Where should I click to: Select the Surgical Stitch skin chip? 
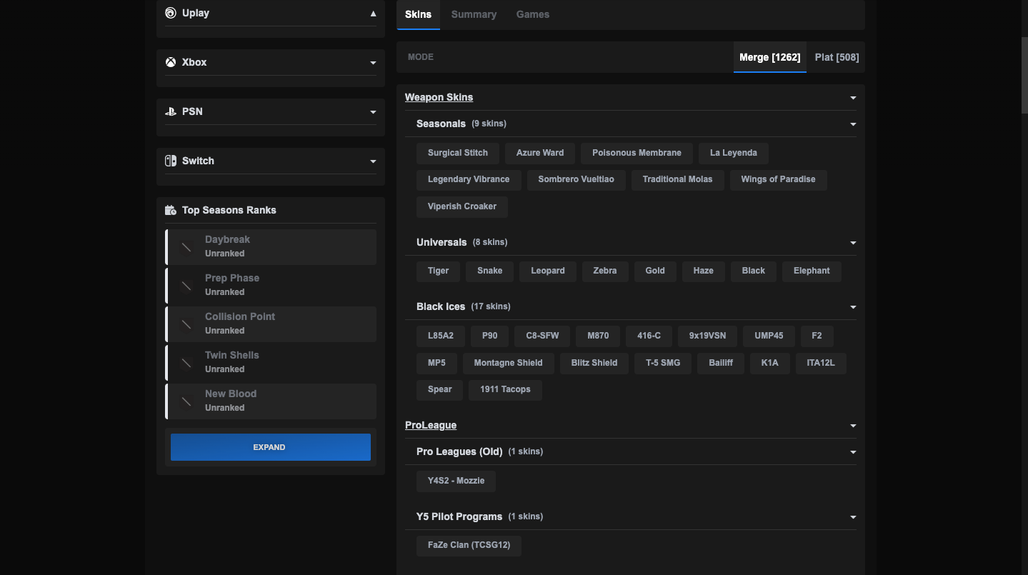[458, 153]
